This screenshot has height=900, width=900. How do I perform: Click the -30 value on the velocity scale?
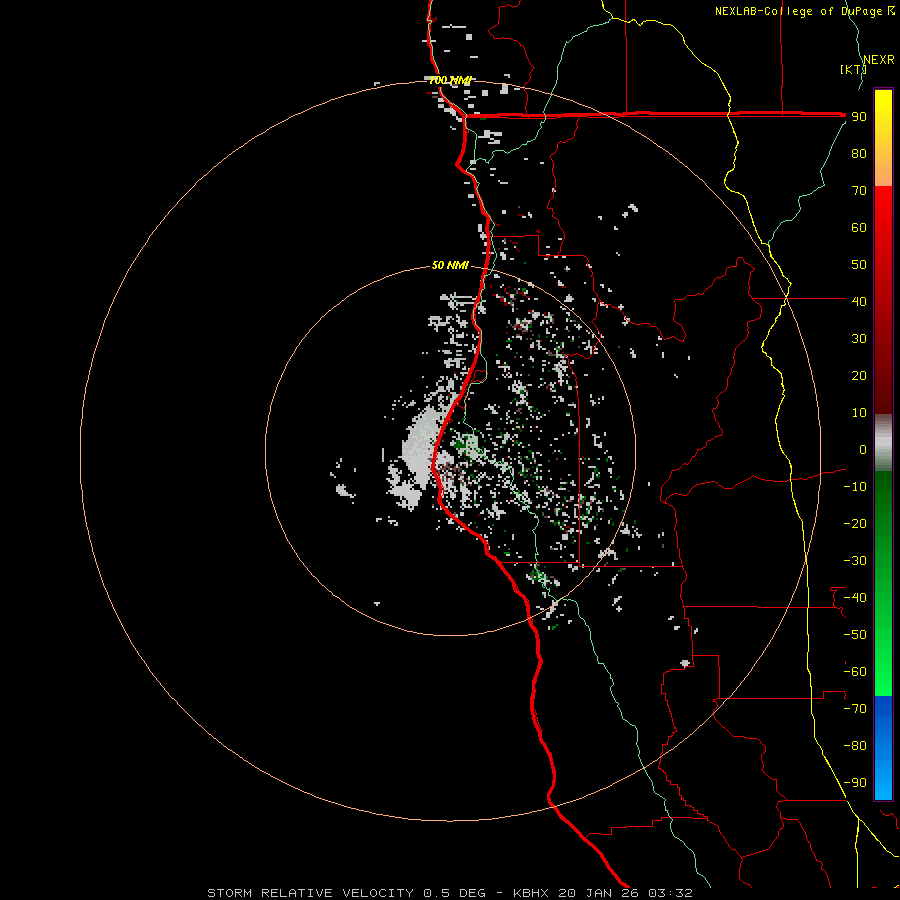pos(855,561)
